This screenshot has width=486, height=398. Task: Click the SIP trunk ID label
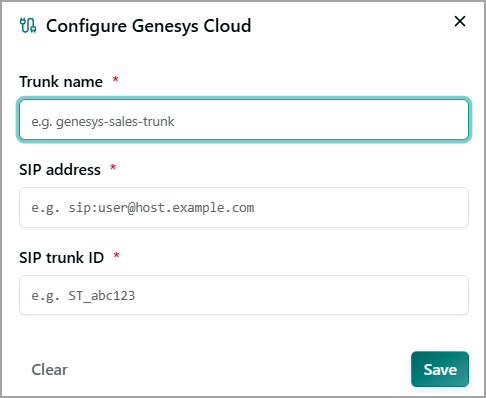click(x=62, y=258)
